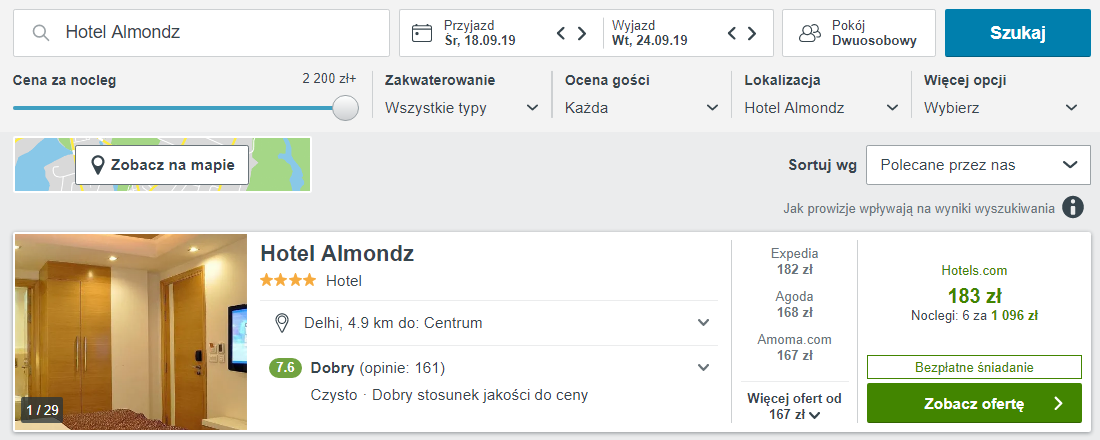This screenshot has width=1100, height=440.
Task: Open the Ocena gości dropdown
Action: tap(642, 108)
